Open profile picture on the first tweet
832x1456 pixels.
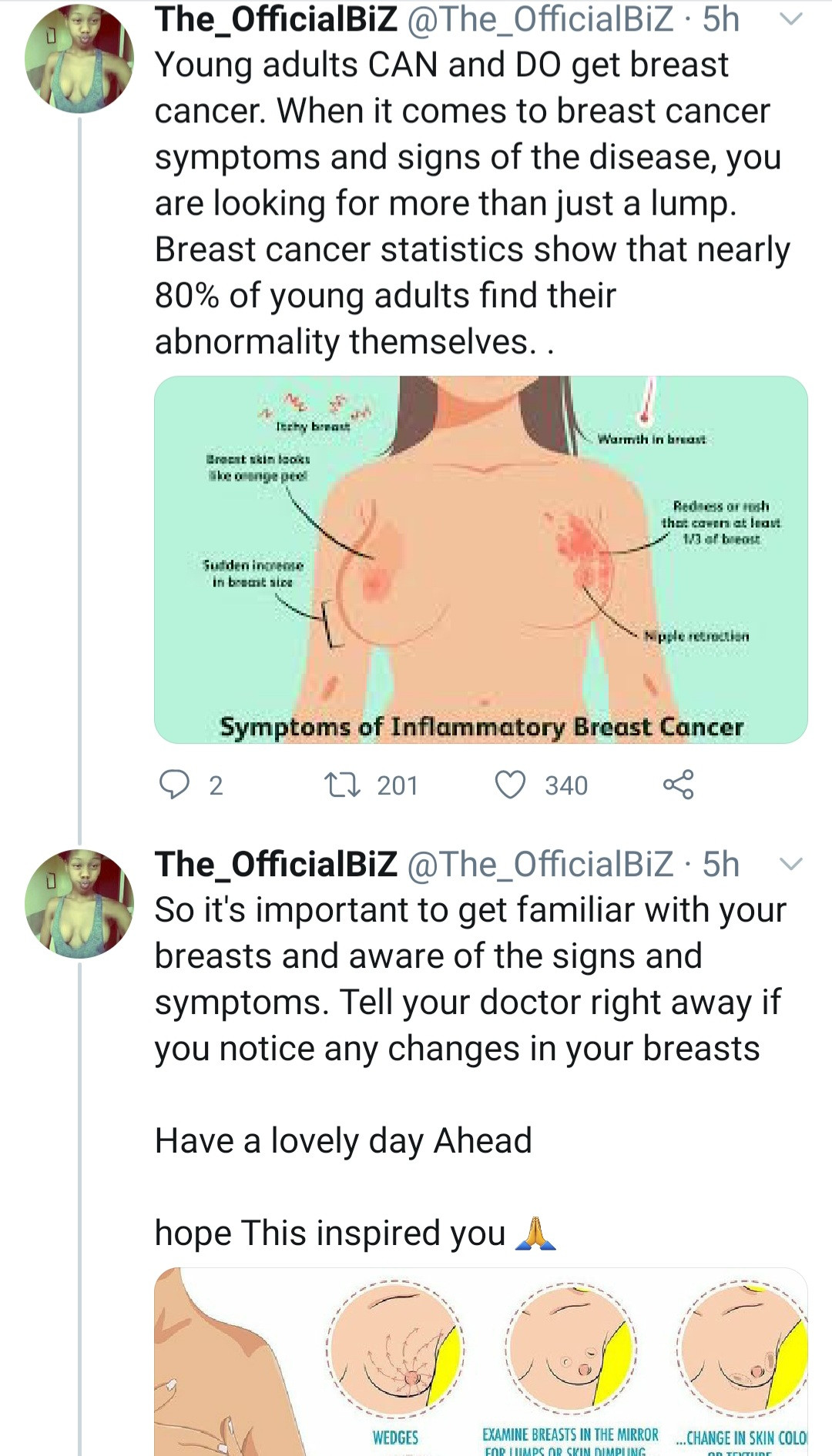79,59
